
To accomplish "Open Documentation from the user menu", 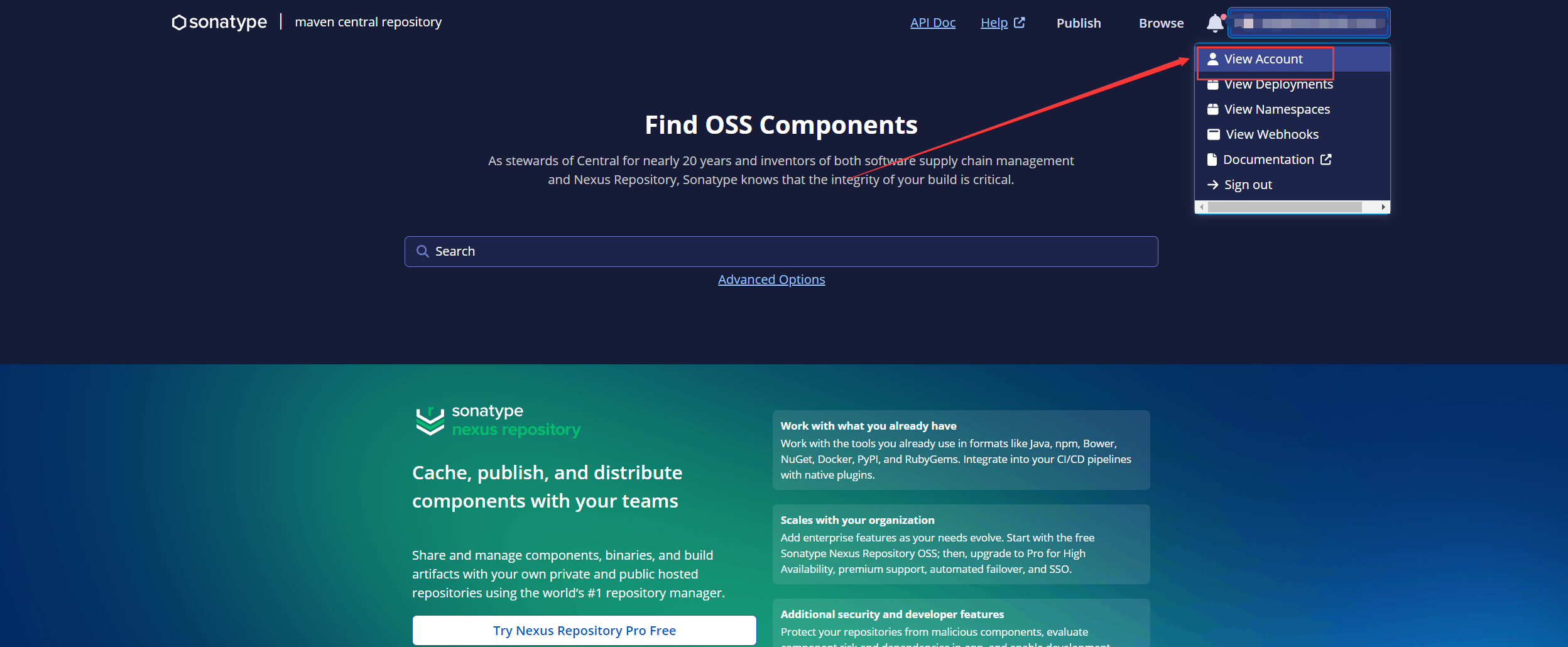I will click(x=1292, y=160).
